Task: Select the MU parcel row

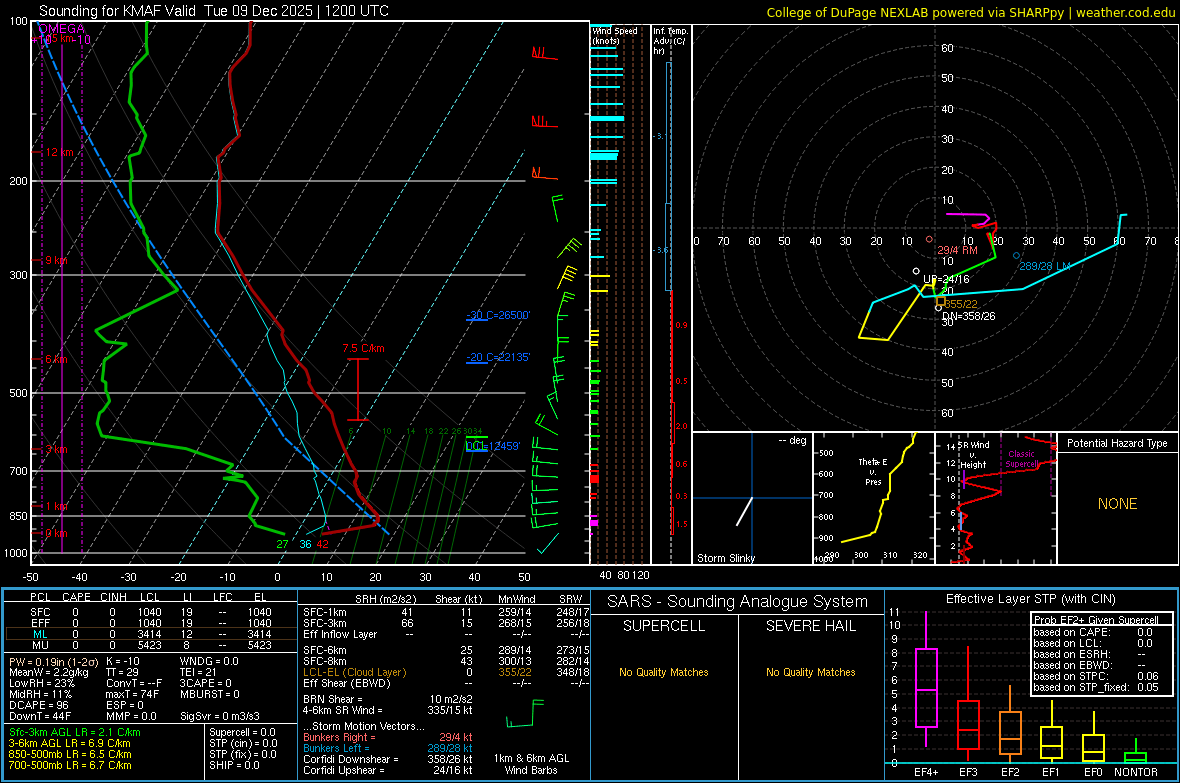Action: pyautogui.click(x=151, y=644)
